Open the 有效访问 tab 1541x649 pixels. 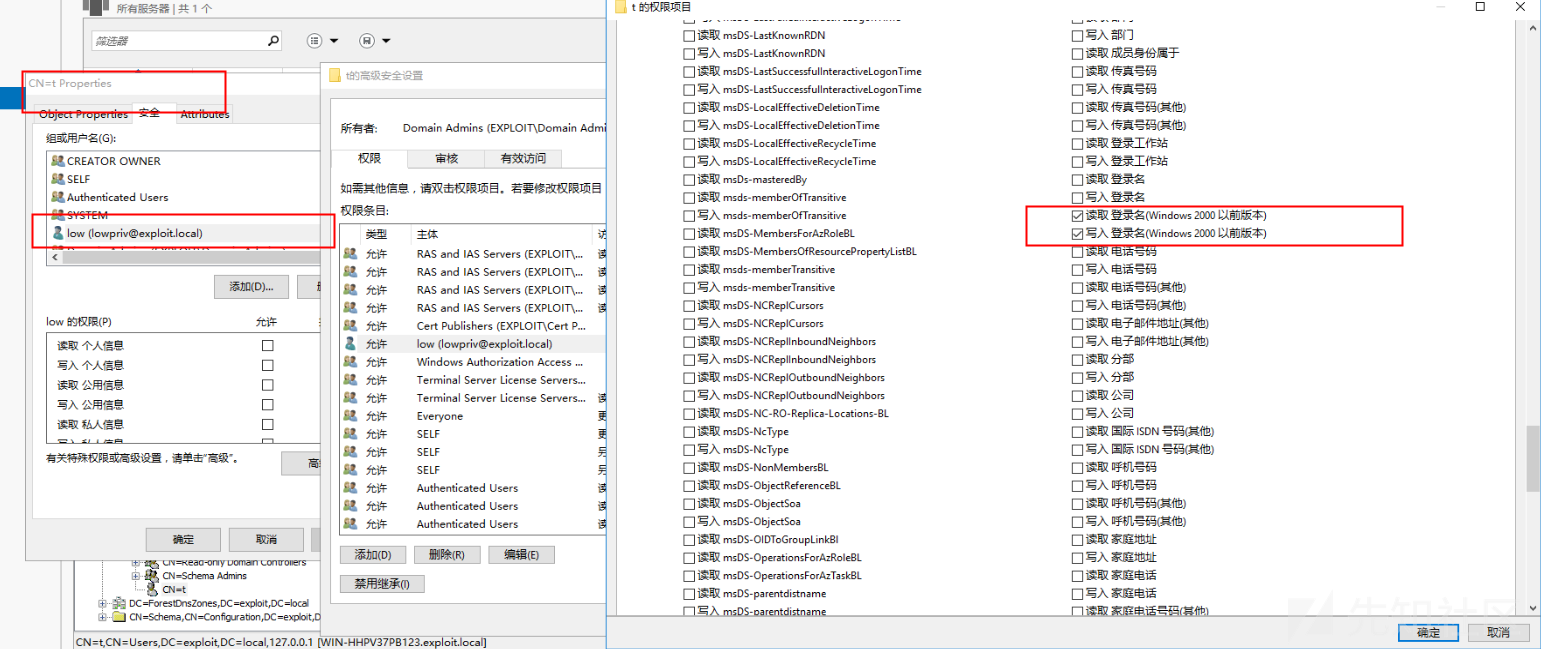point(522,158)
